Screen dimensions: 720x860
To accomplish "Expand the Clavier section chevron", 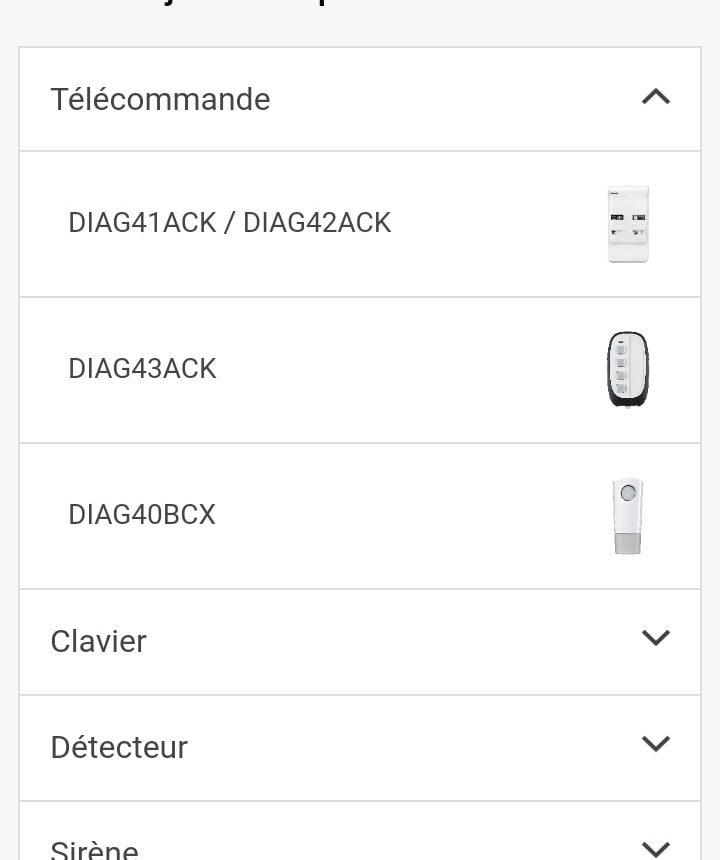I will pyautogui.click(x=655, y=638).
